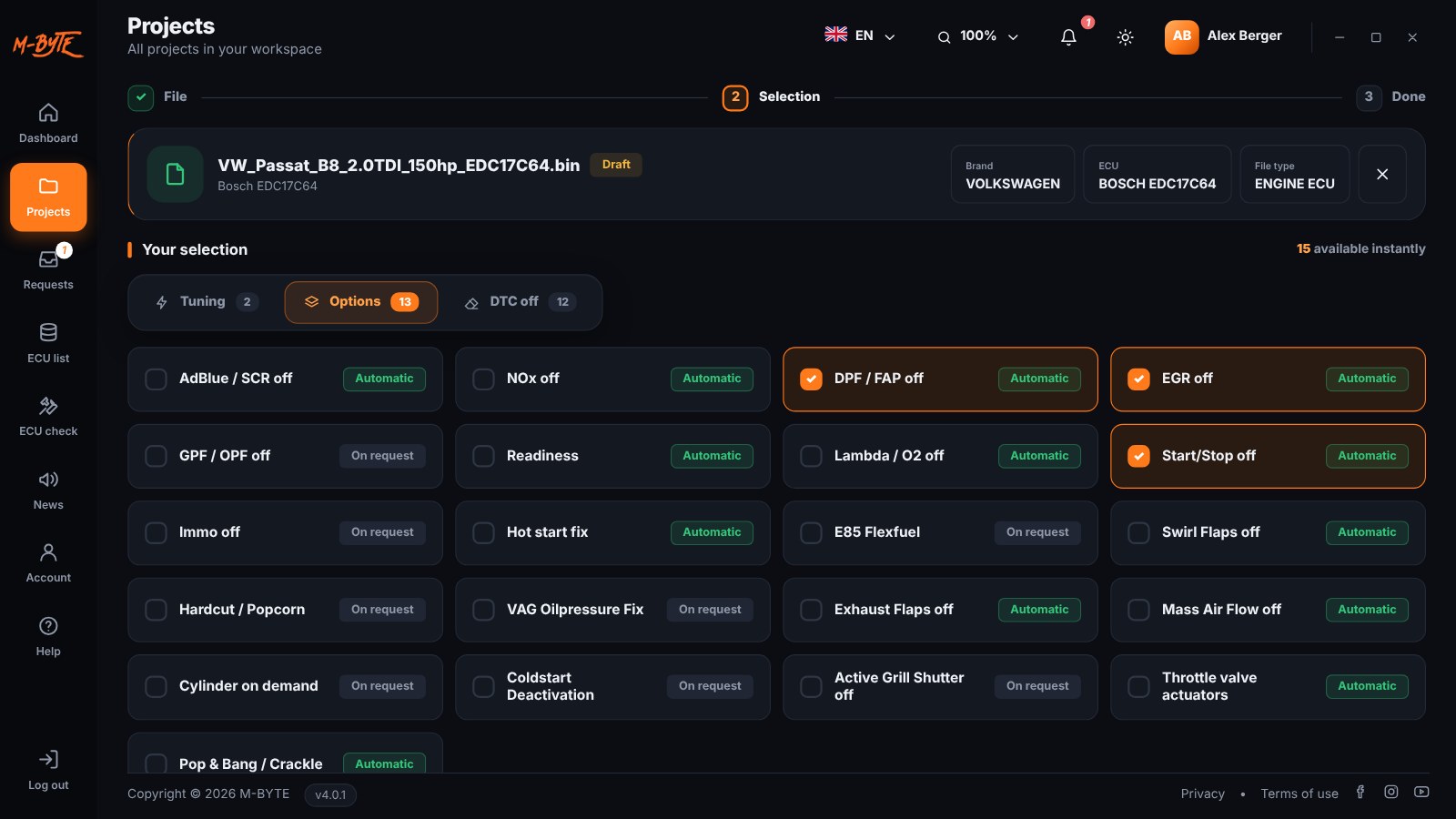Viewport: 1456px width, 819px height.
Task: Uncheck DPF / FAP off option
Action: coord(812,379)
